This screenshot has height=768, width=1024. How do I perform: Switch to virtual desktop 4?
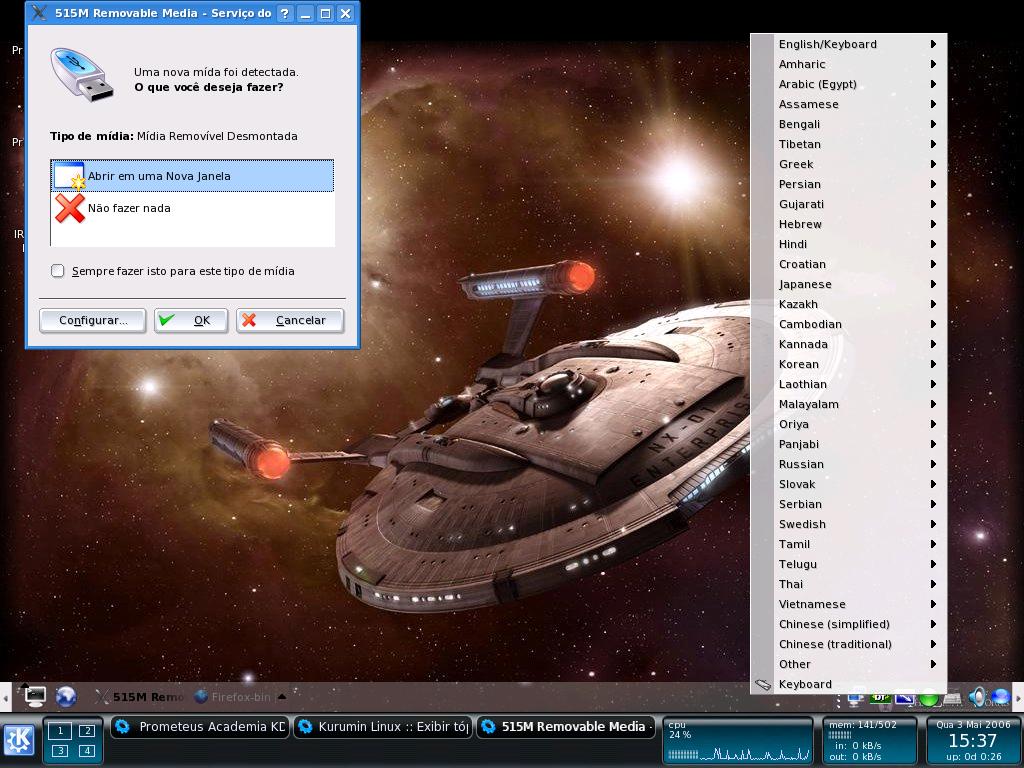[87, 750]
